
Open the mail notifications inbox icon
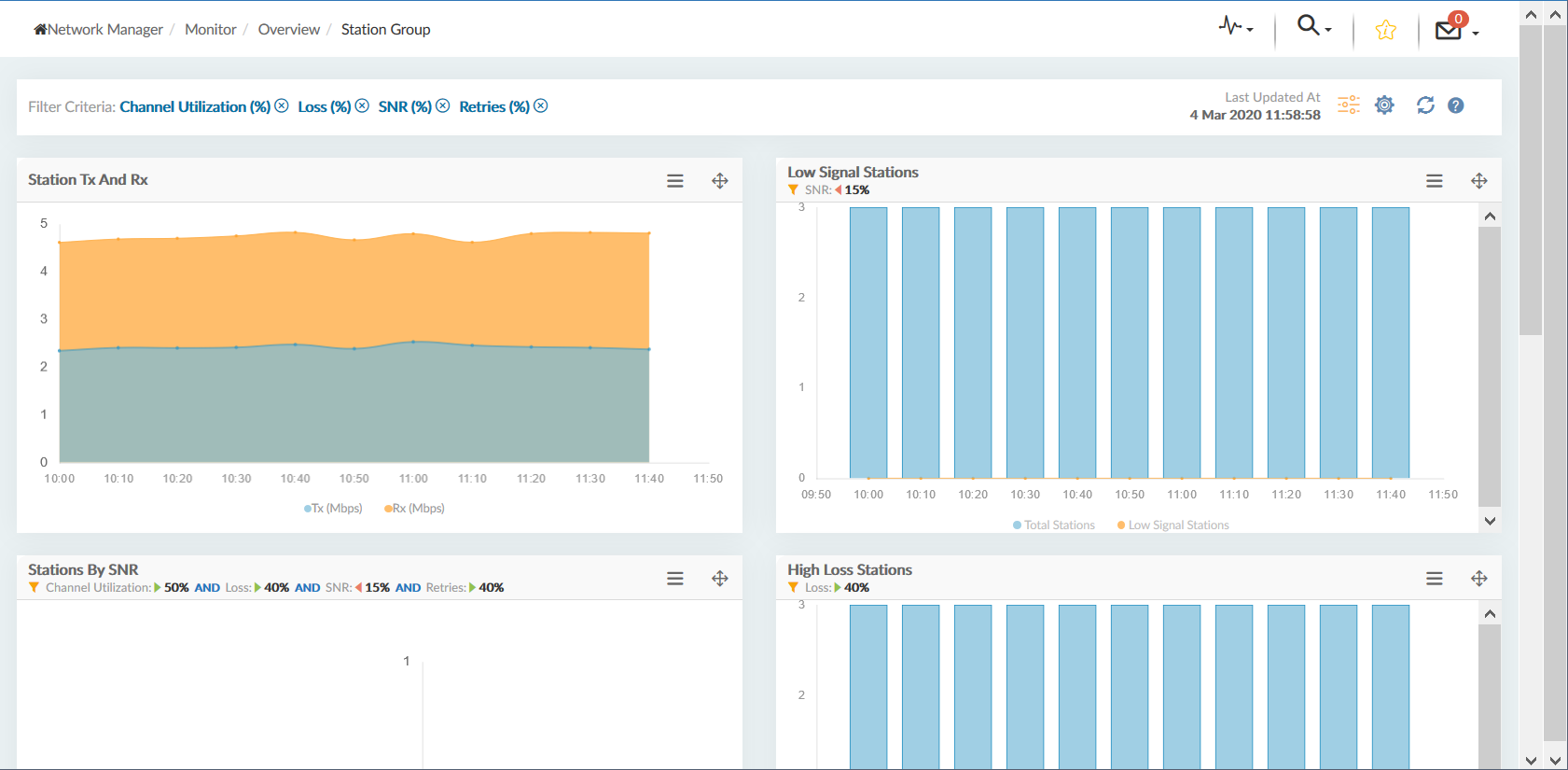1450,30
